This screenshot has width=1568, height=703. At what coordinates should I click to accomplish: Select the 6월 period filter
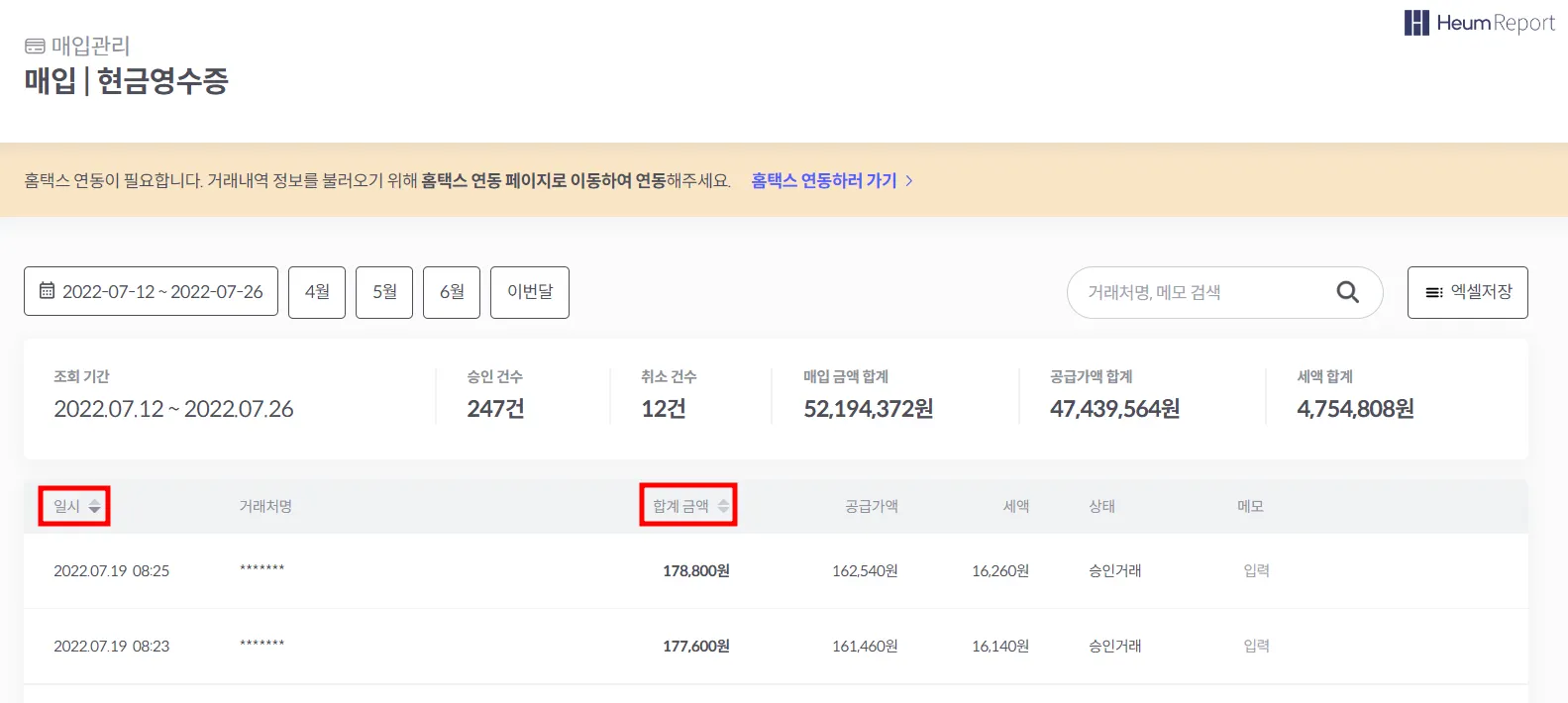click(x=452, y=292)
